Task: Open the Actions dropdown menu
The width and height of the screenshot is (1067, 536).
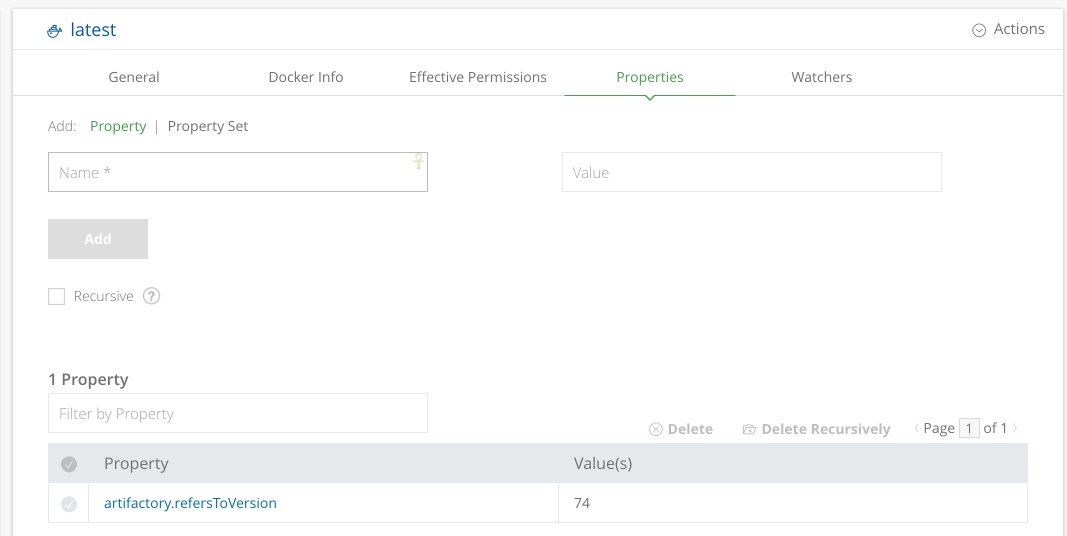Action: pyautogui.click(x=1008, y=29)
